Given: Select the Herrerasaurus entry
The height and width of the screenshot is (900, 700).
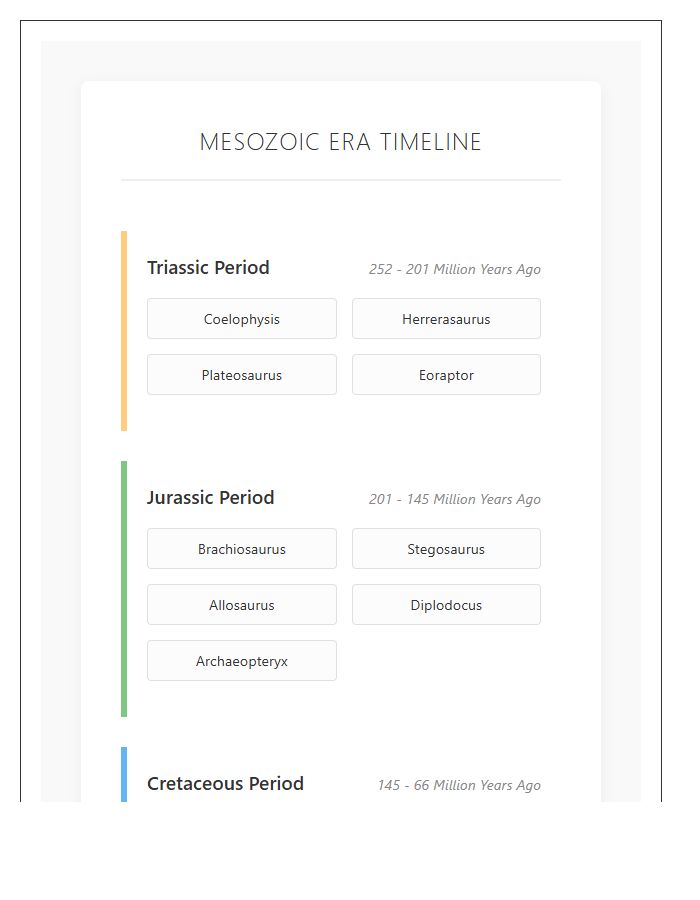Looking at the screenshot, I should pyautogui.click(x=446, y=318).
